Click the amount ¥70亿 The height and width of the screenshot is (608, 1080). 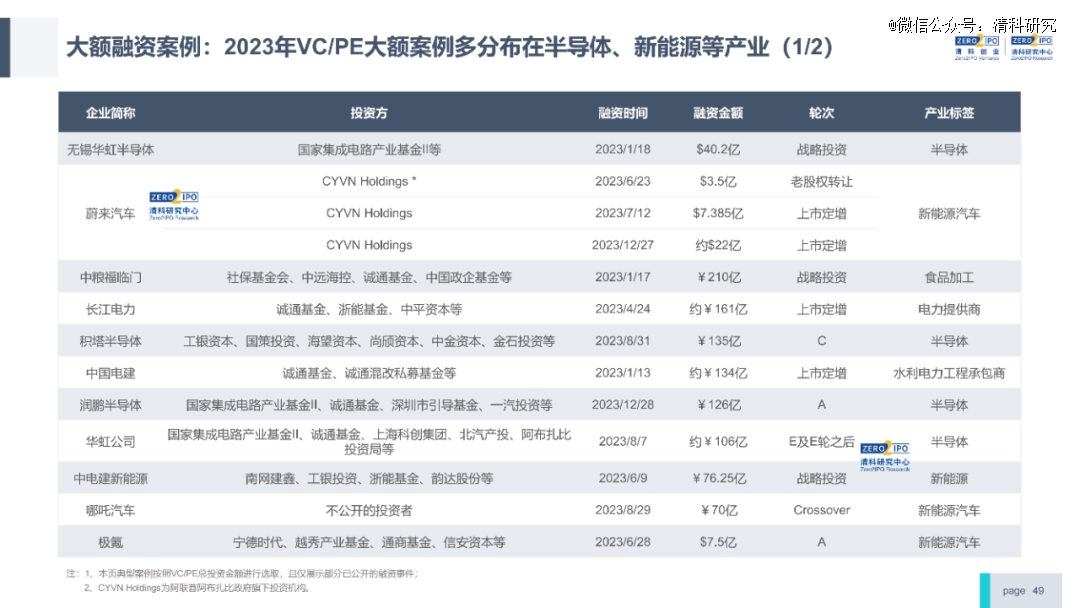tap(718, 511)
